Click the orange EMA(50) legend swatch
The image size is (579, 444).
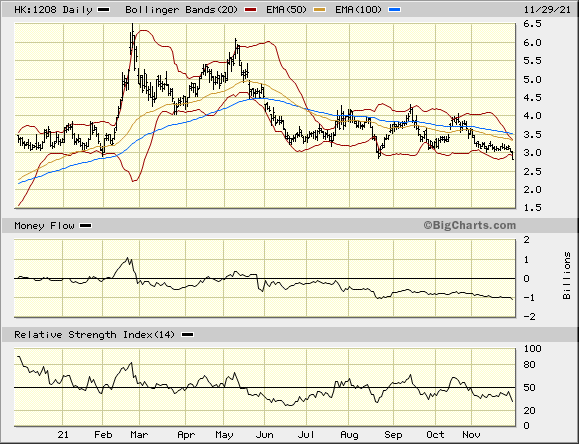tap(319, 10)
